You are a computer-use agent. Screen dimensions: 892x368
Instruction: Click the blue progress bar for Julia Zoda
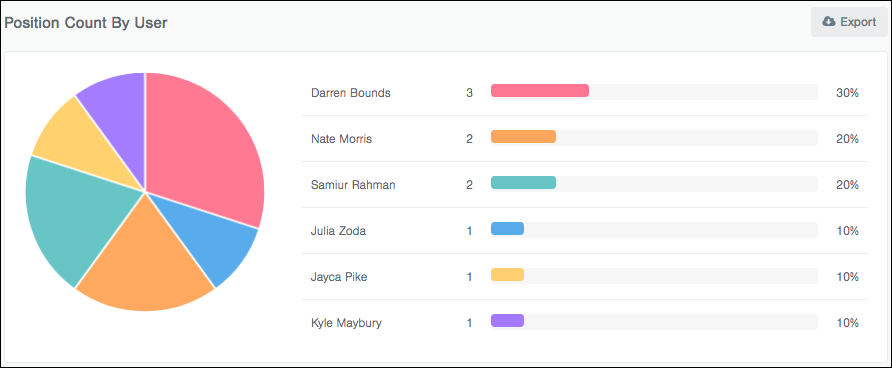click(x=507, y=229)
